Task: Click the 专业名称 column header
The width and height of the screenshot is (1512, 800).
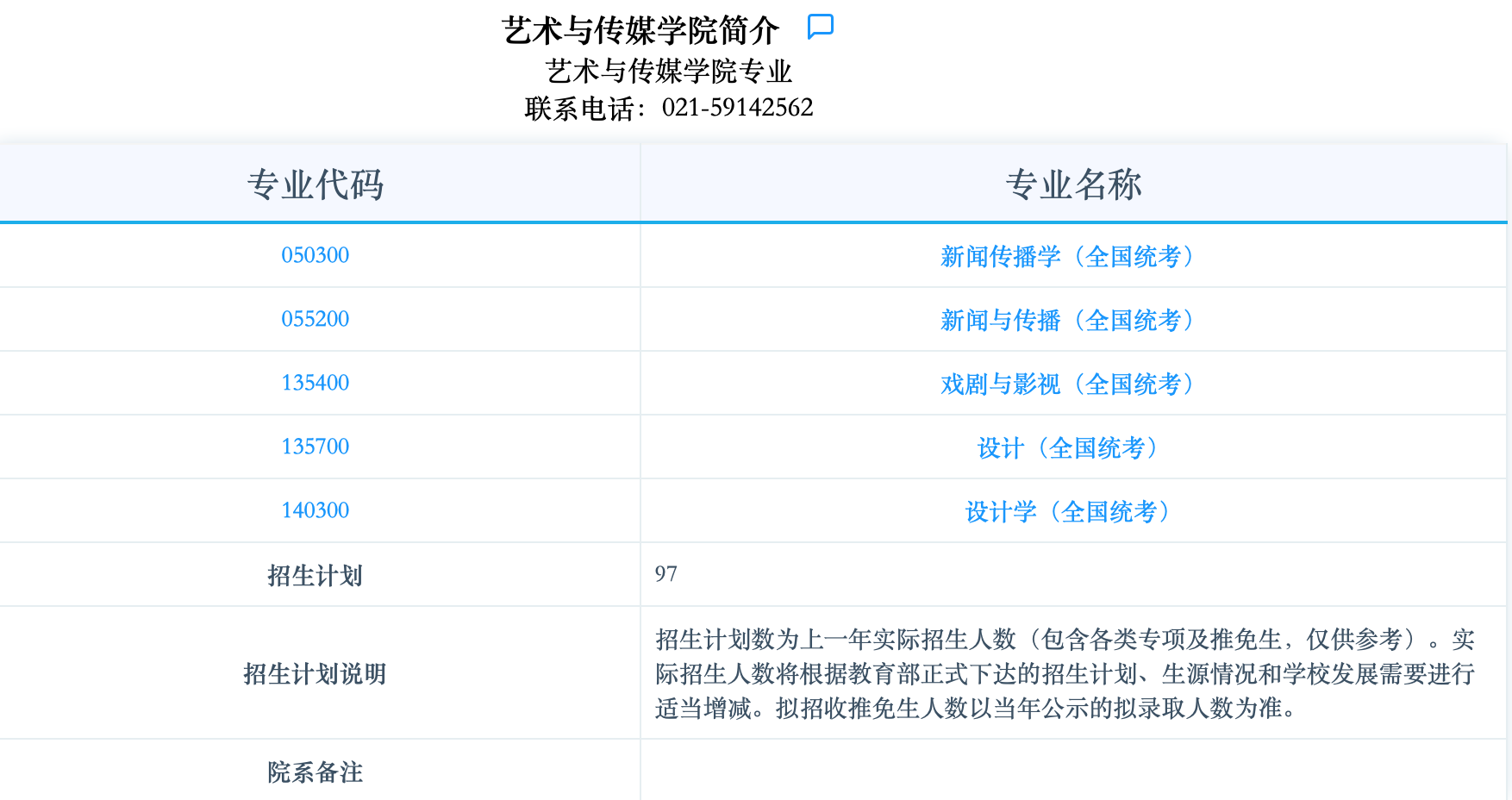Action: coord(1073,184)
